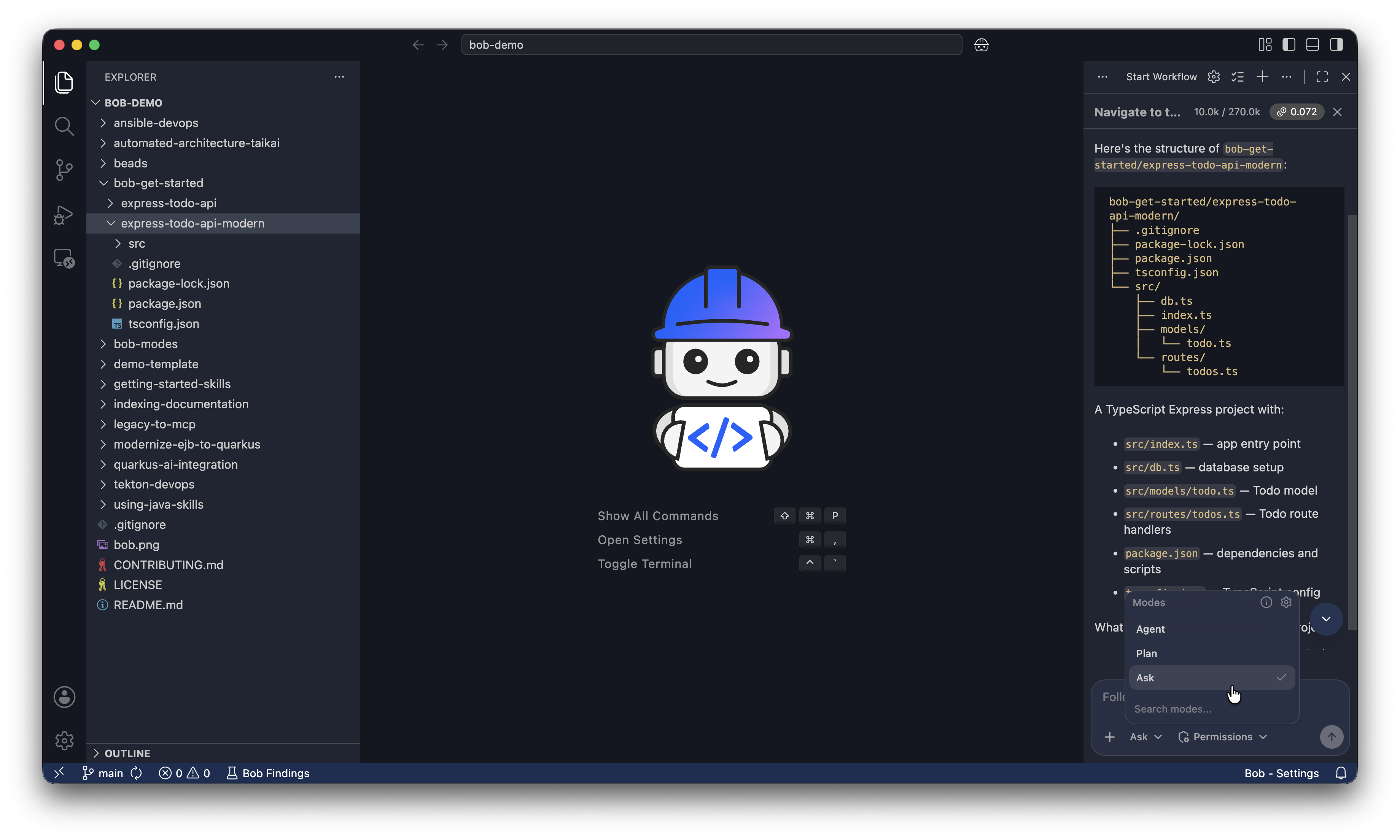Click the remote window icon in status bar
Screen dimensions: 1400x840
coord(59,773)
